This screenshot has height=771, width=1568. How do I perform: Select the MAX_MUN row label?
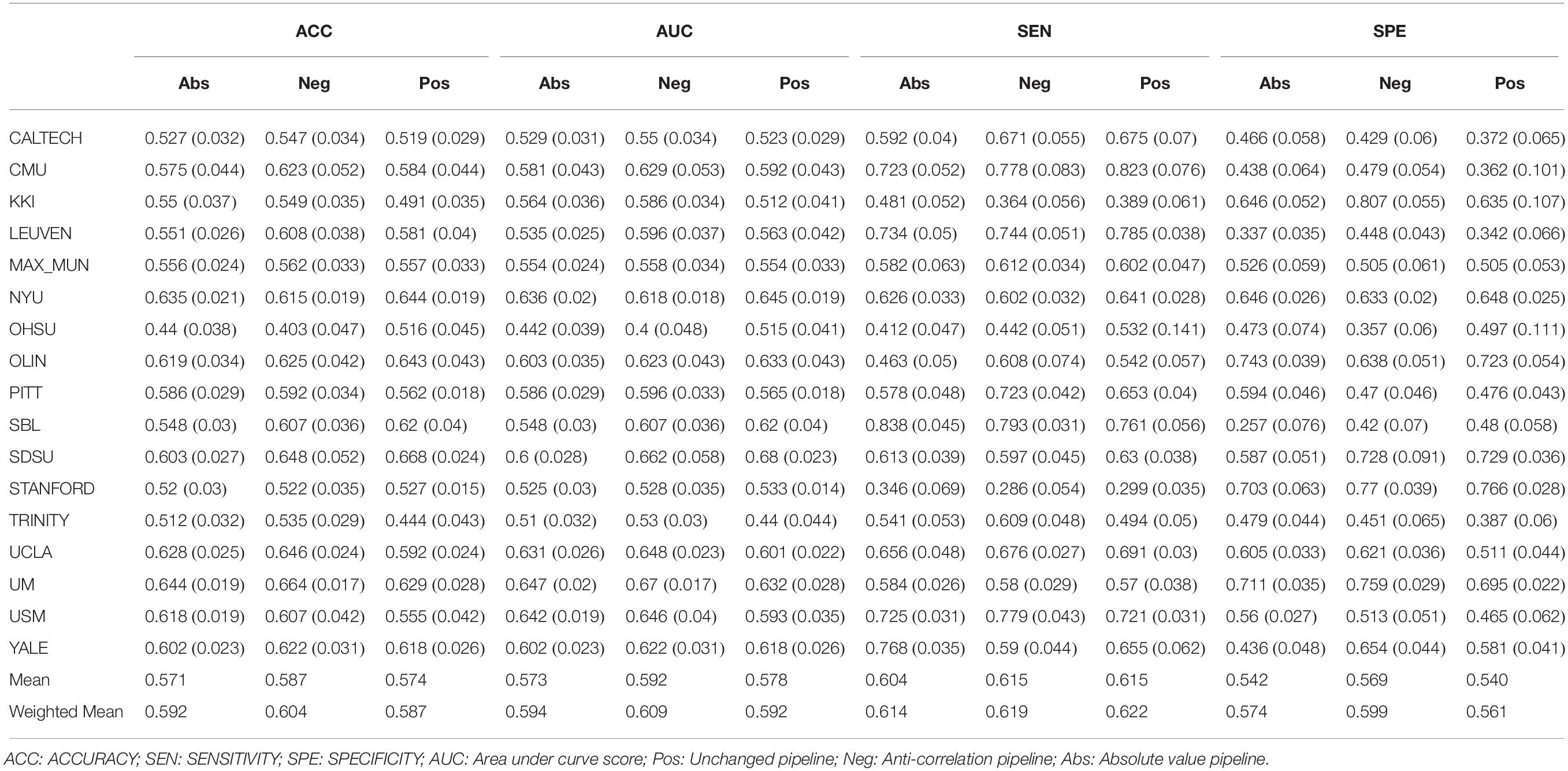coord(49,265)
